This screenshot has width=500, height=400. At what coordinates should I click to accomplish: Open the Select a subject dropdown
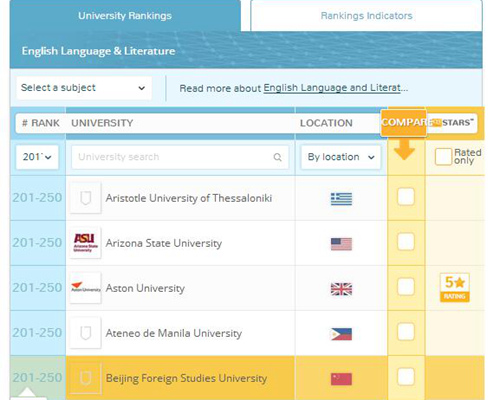coord(84,88)
